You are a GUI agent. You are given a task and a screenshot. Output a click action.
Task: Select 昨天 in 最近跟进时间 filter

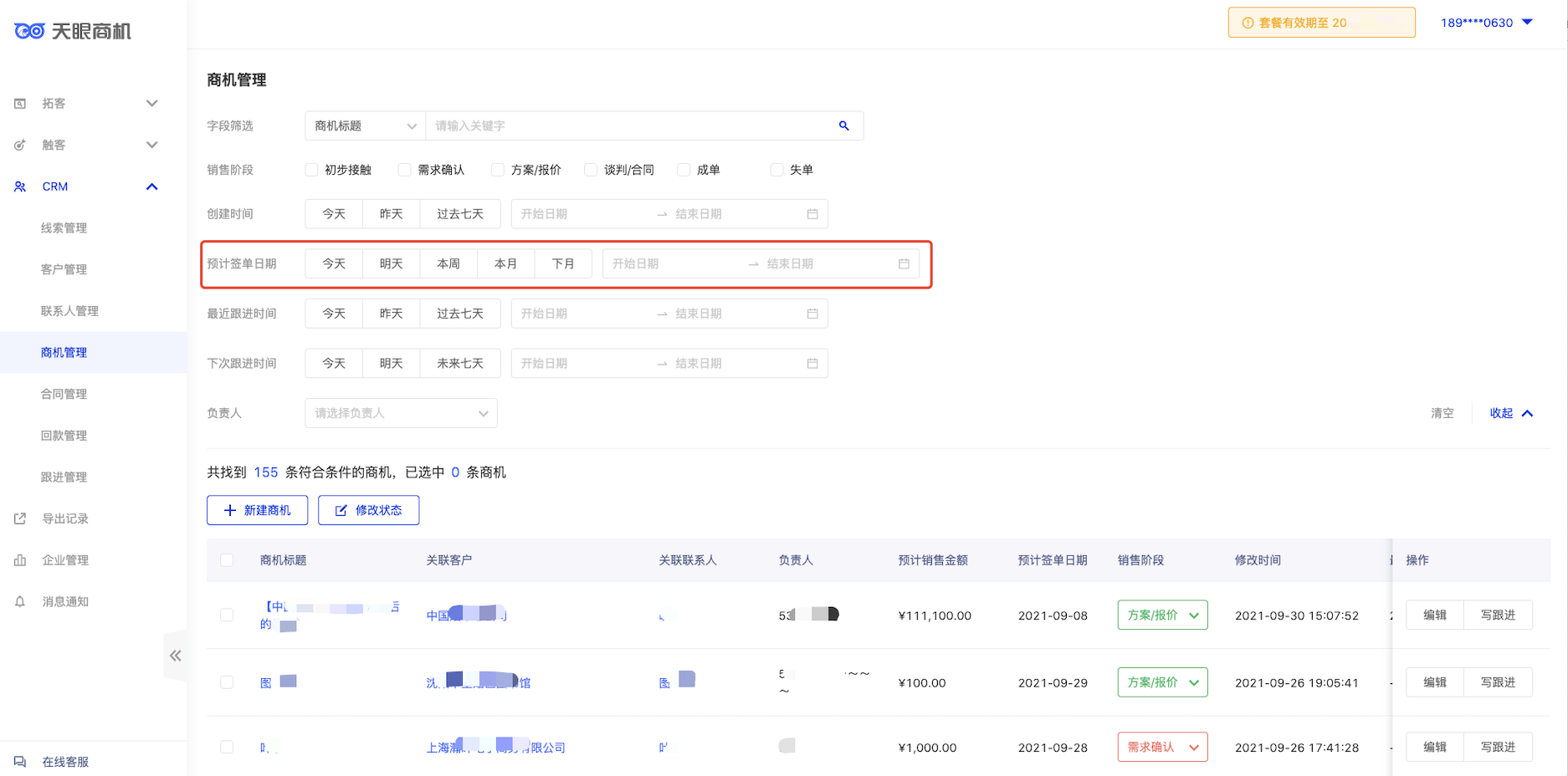pyautogui.click(x=391, y=314)
